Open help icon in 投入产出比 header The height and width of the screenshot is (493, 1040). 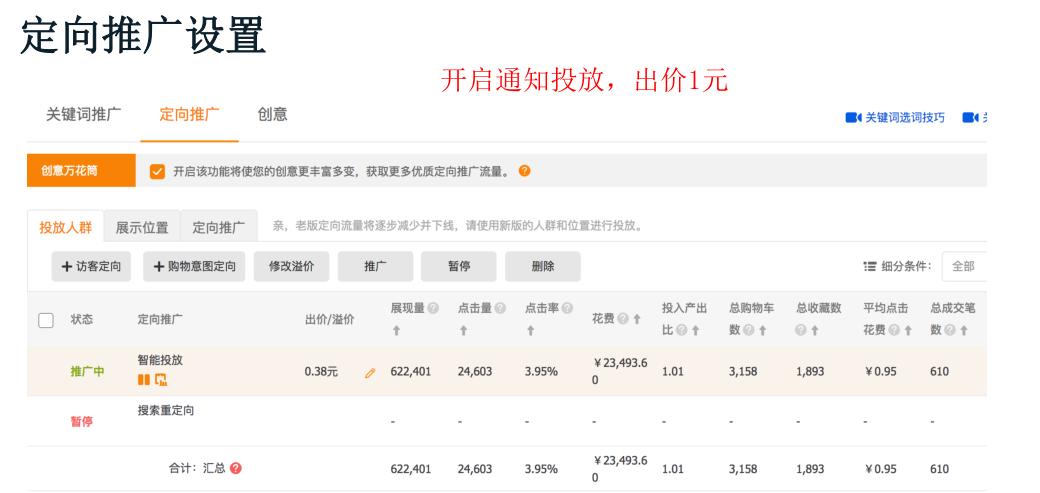682,330
